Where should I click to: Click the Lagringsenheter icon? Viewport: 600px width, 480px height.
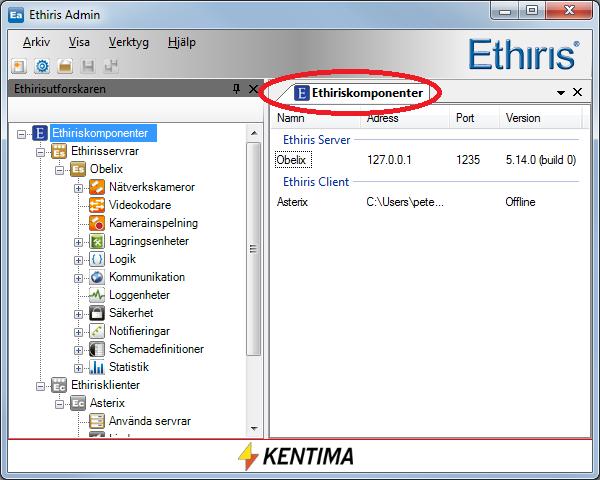97,241
